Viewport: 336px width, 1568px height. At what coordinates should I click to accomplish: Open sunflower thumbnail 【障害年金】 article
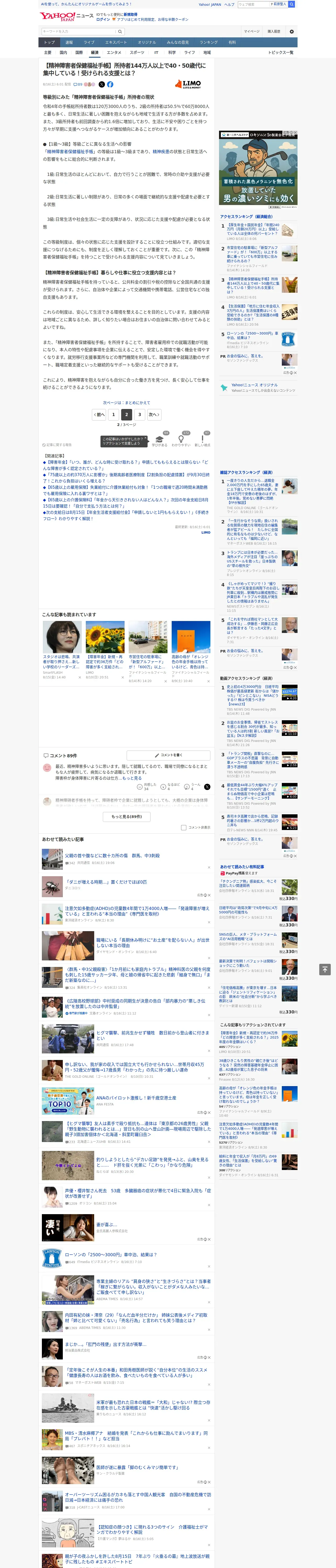105,637
